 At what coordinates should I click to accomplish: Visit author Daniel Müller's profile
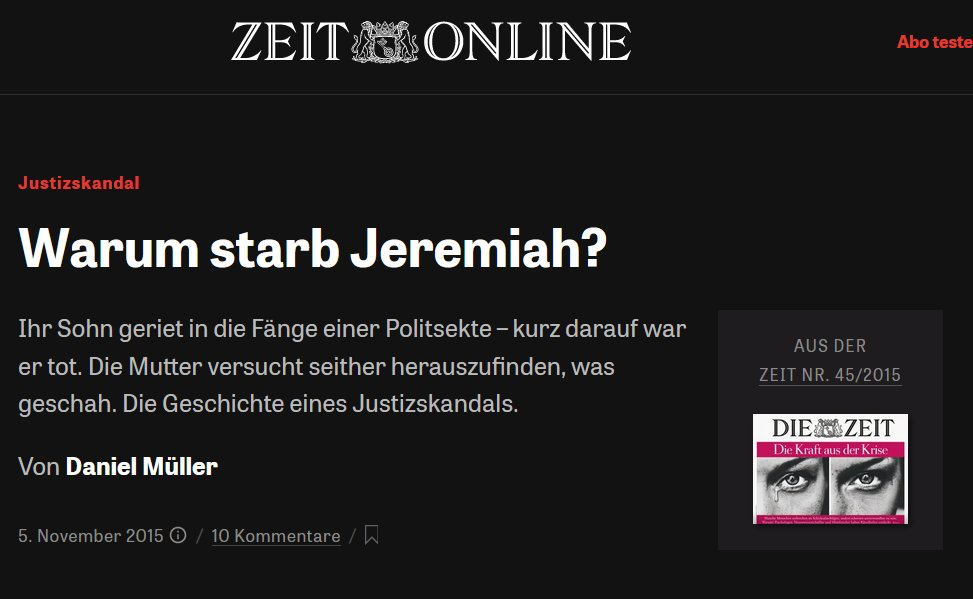(x=141, y=467)
